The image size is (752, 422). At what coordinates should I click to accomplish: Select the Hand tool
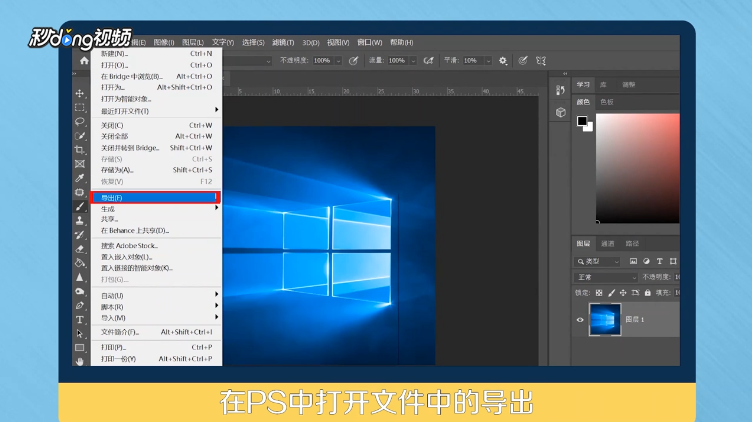pos(80,361)
